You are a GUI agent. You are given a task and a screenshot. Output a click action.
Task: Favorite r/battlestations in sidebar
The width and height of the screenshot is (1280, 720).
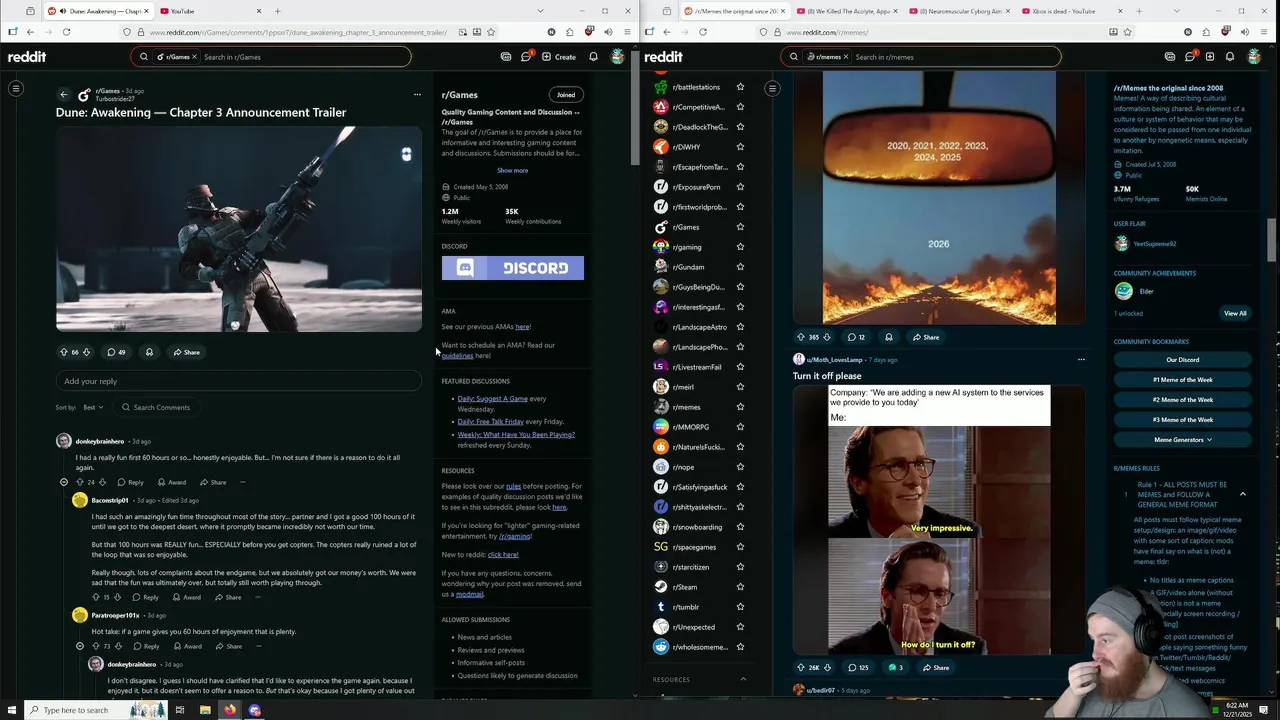click(x=740, y=87)
